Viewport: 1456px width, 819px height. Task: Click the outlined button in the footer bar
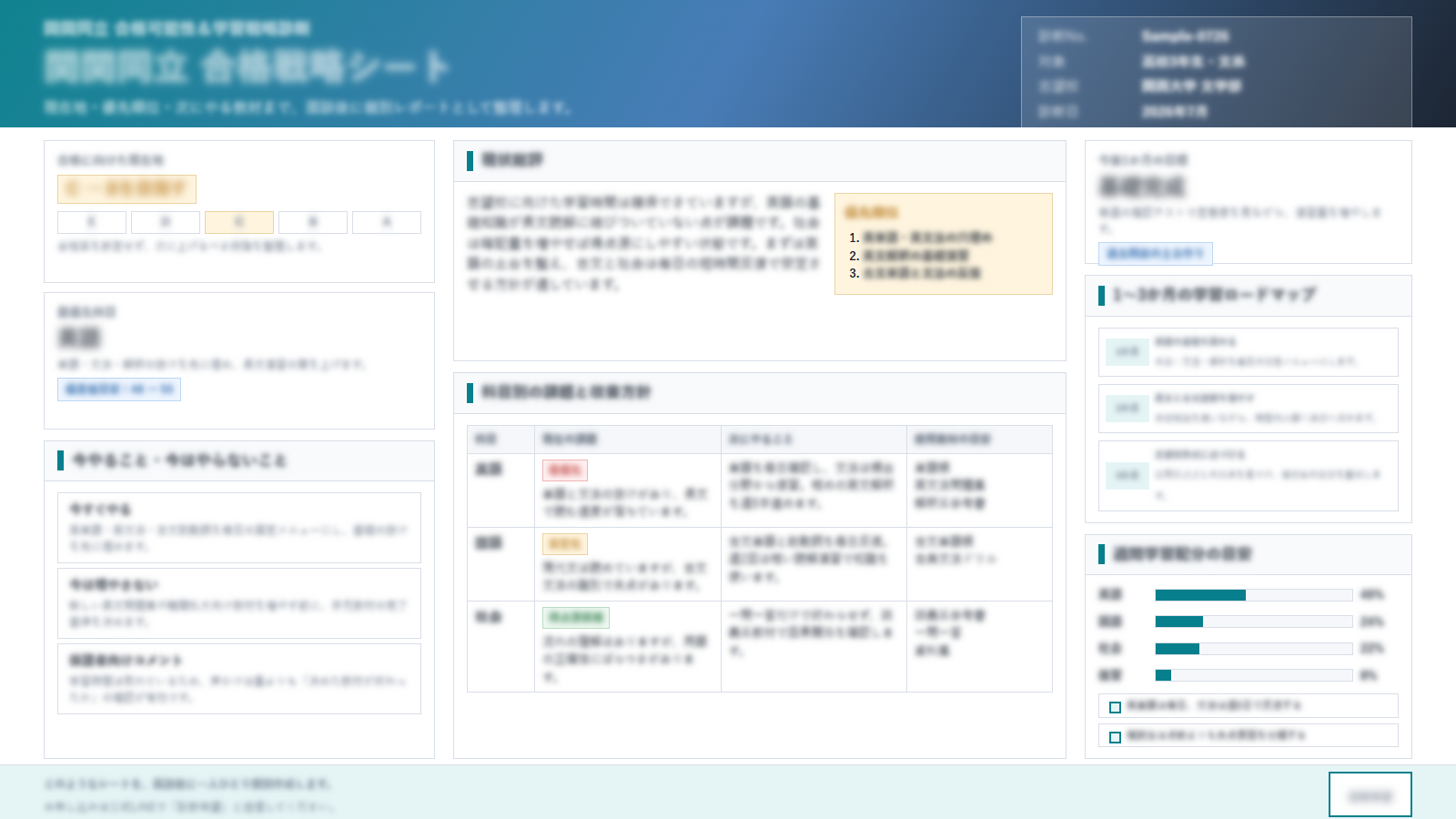1370,794
